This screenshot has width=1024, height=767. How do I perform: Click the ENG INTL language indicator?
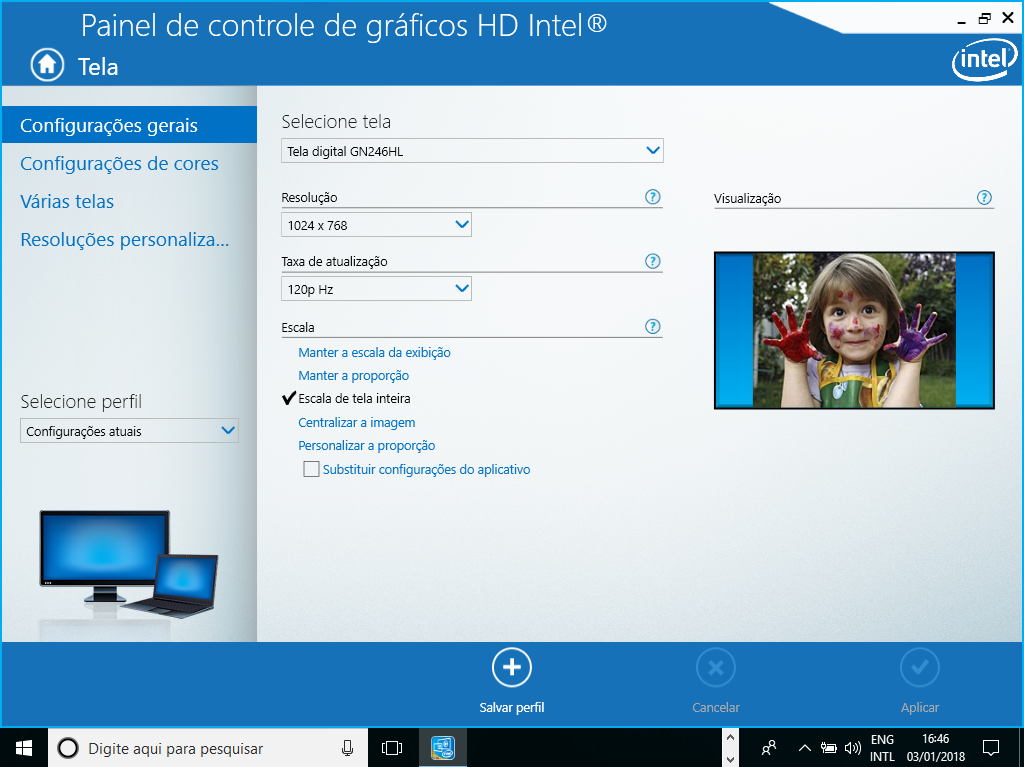(x=882, y=748)
